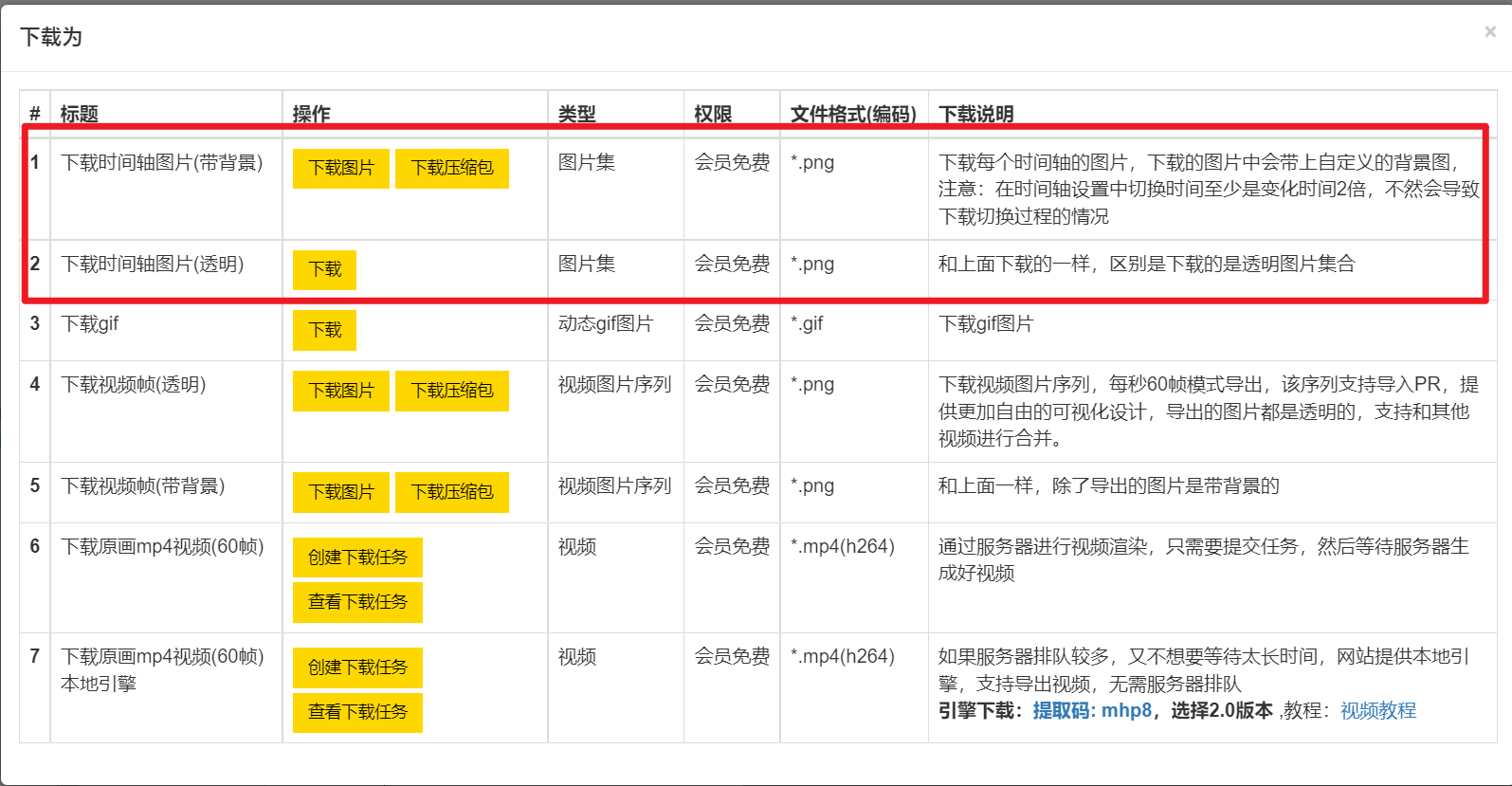Click 下载图片 for 下载视频帧(带背景)
The height and width of the screenshot is (786, 1512).
click(x=341, y=492)
